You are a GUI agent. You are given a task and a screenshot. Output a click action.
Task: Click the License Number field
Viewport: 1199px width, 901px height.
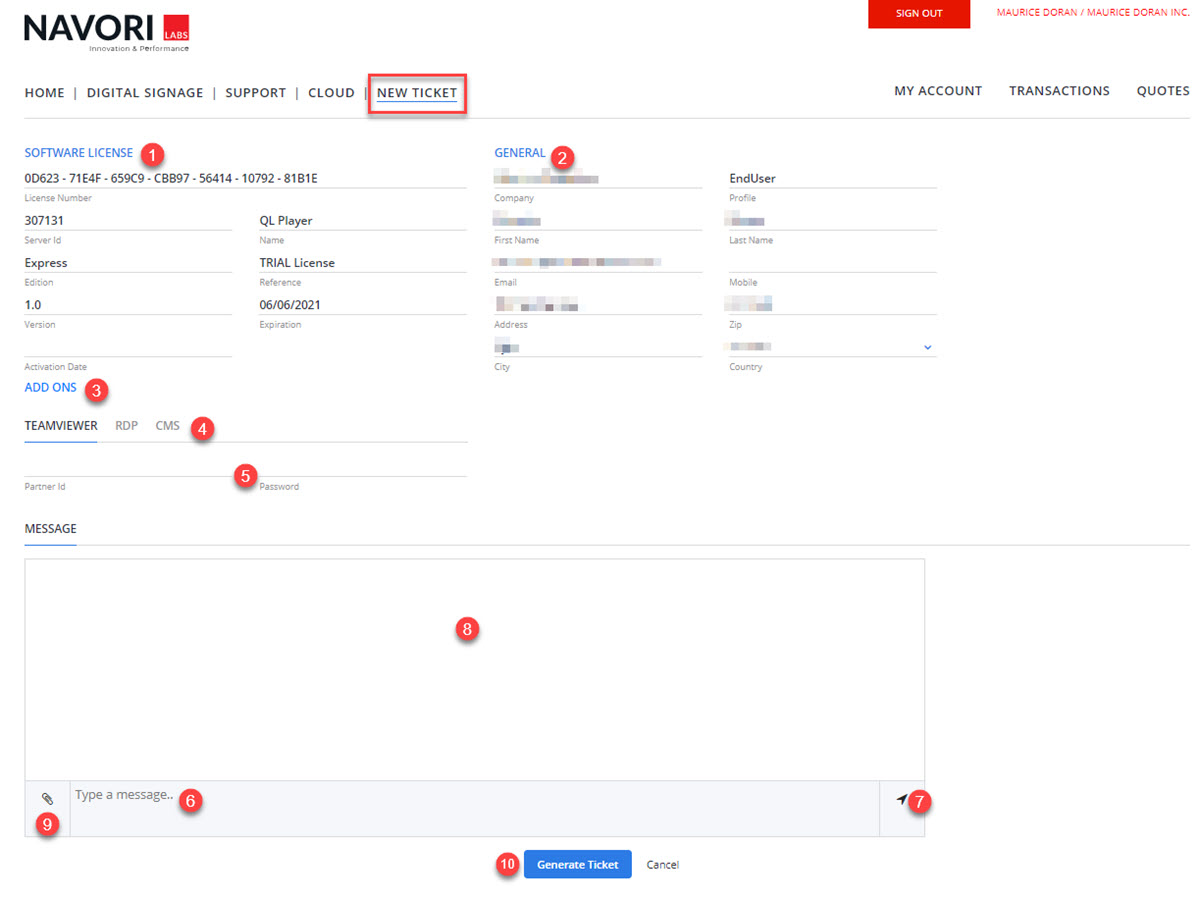click(x=245, y=178)
